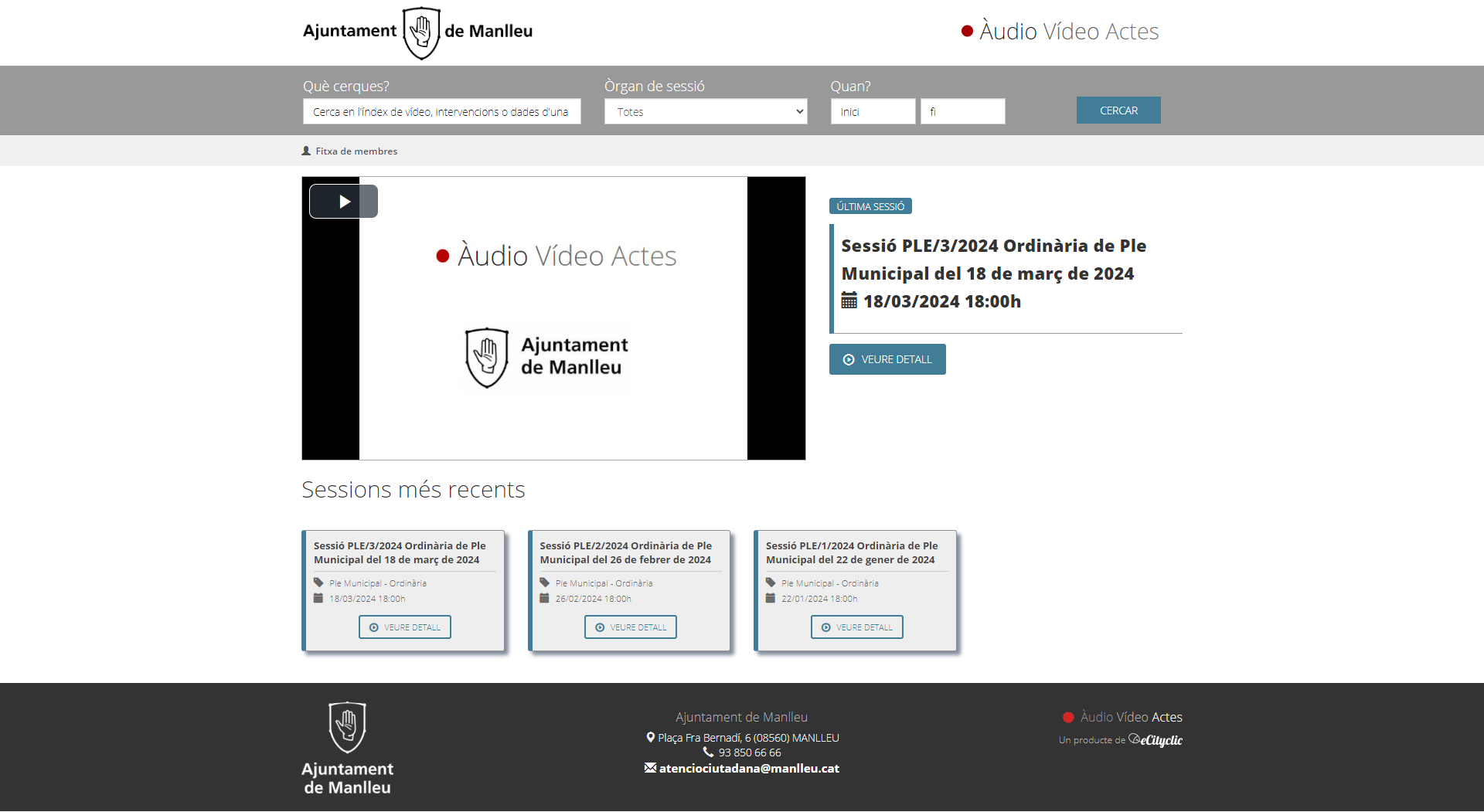
Task: Click tag icon on the 22 de gener card
Action: pos(771,583)
